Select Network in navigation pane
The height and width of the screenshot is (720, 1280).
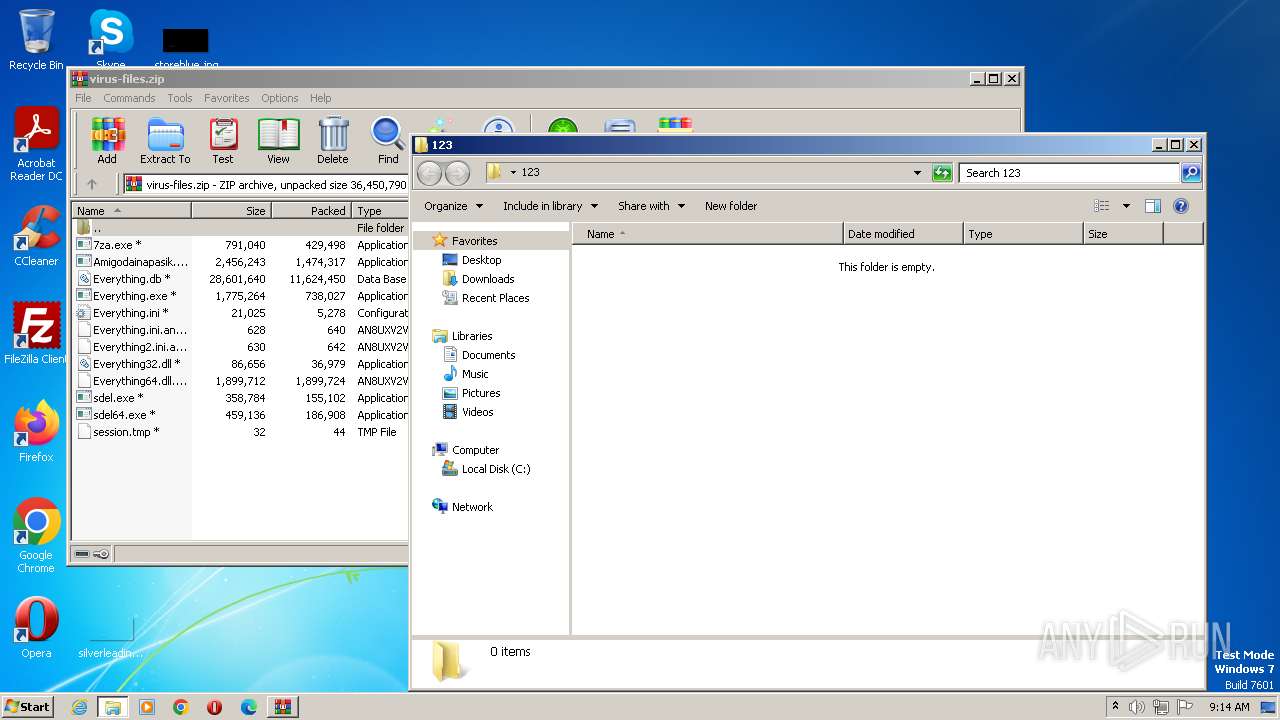(472, 507)
